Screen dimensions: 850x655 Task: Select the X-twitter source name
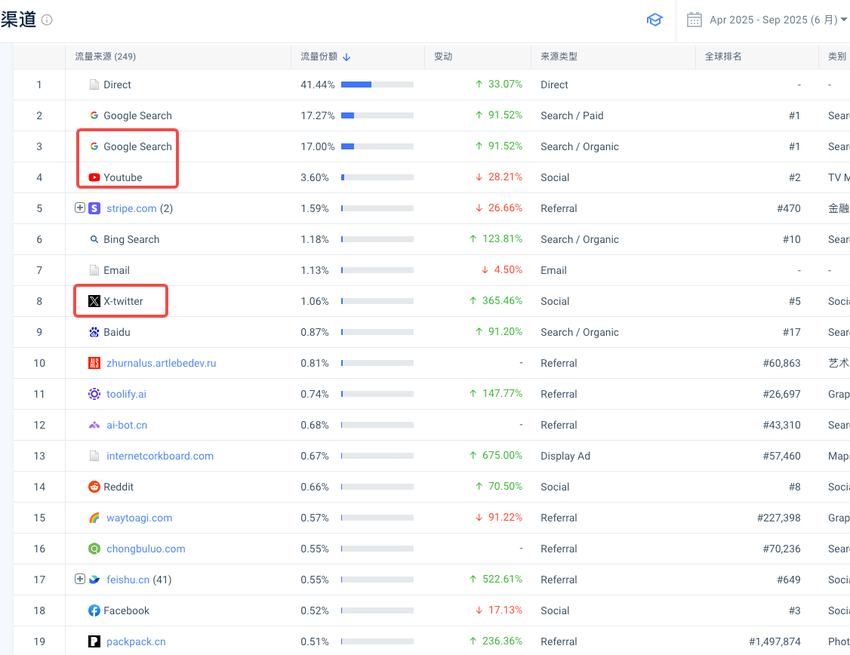pos(123,301)
